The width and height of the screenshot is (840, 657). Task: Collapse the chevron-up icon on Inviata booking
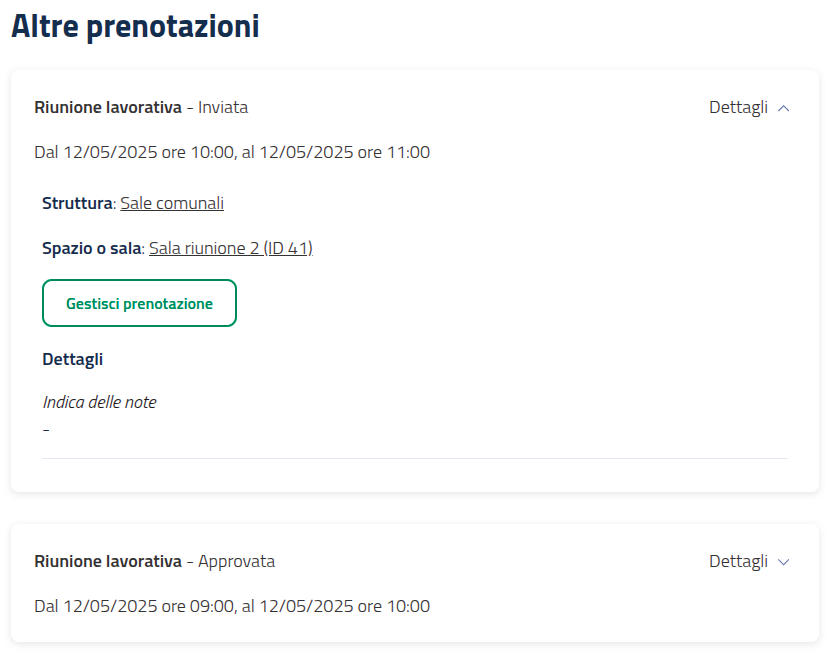[783, 108]
